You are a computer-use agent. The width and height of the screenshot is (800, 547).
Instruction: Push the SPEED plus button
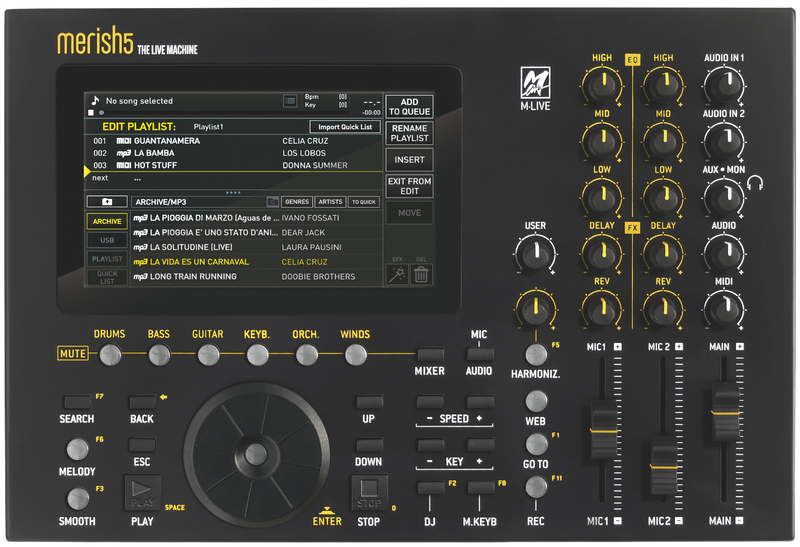pyautogui.click(x=480, y=402)
